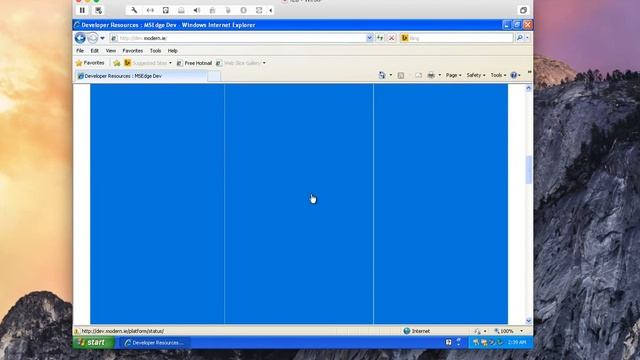This screenshot has width=640, height=360.
Task: Click the Home icon in command bar
Action: 382,75
